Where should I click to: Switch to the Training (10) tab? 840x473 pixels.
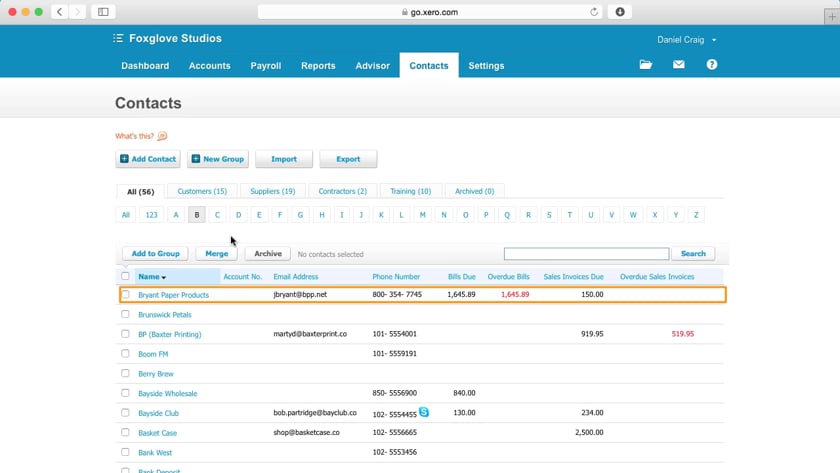tap(410, 191)
